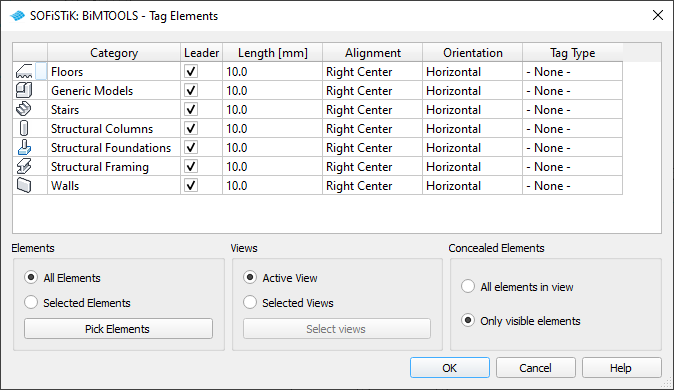
Task: Click the Orientation column header
Action: click(472, 52)
